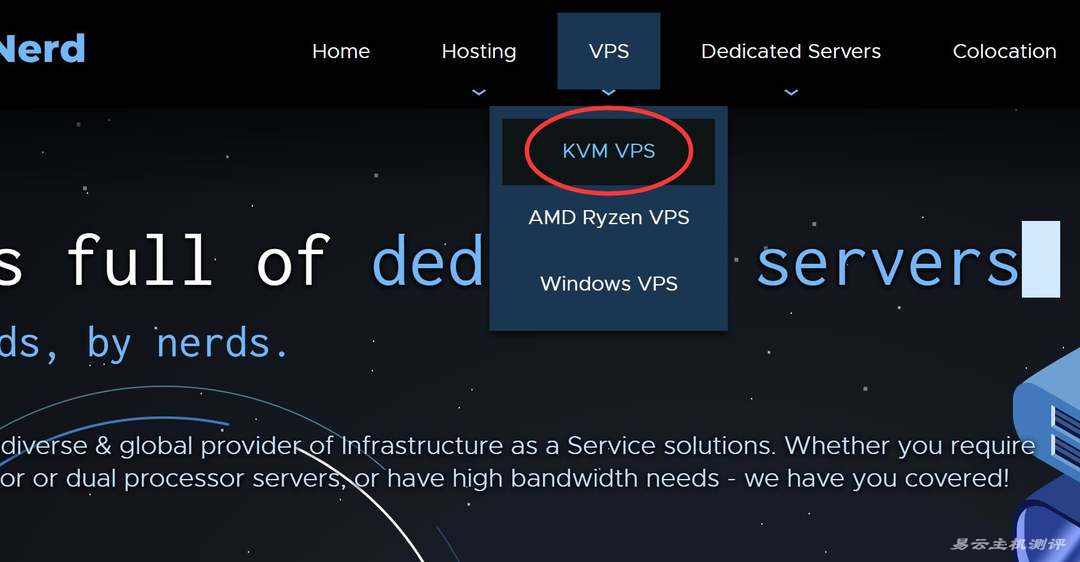Click the blinking typing cursor block

1040,260
